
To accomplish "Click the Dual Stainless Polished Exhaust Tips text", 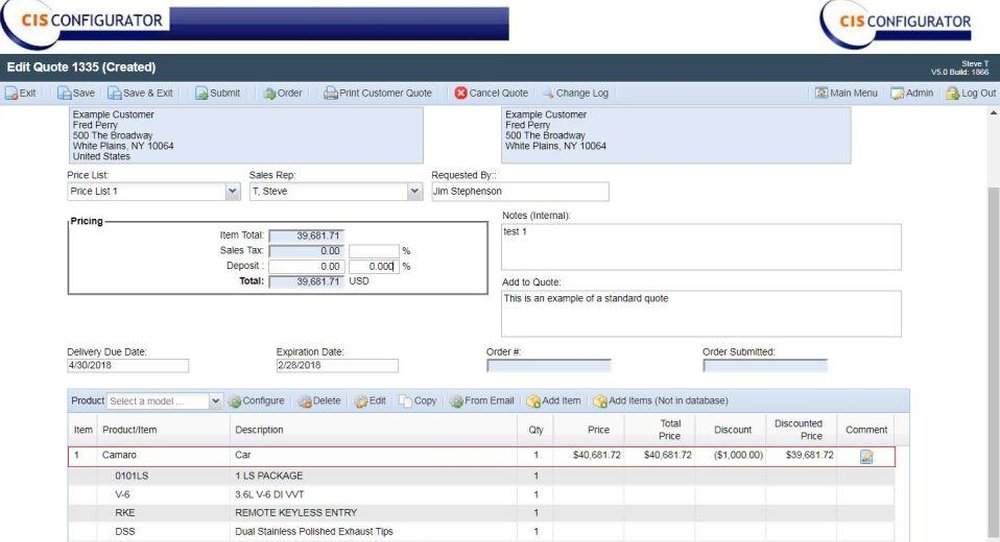I will point(314,531).
